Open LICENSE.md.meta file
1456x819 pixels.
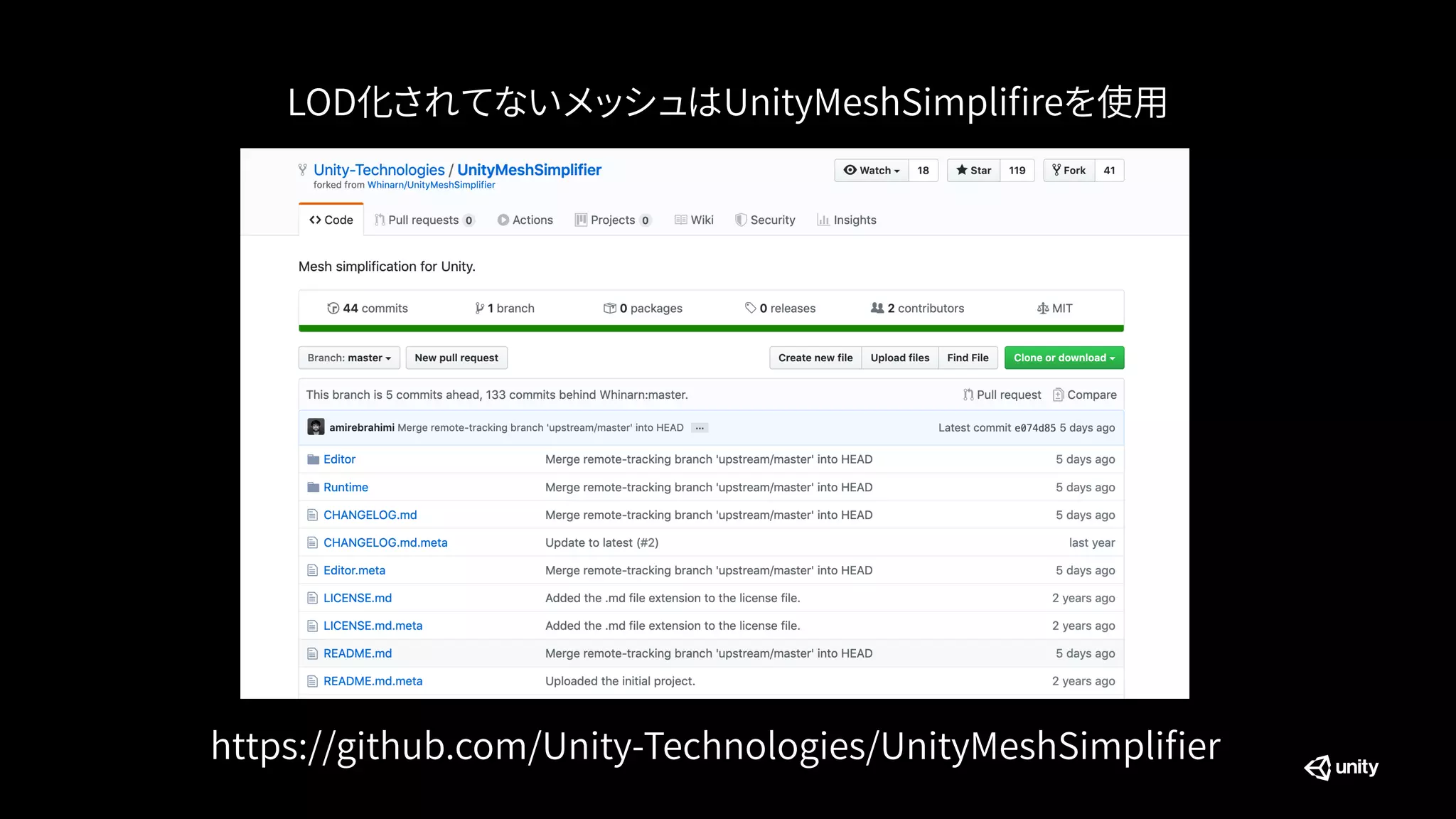pyautogui.click(x=373, y=626)
